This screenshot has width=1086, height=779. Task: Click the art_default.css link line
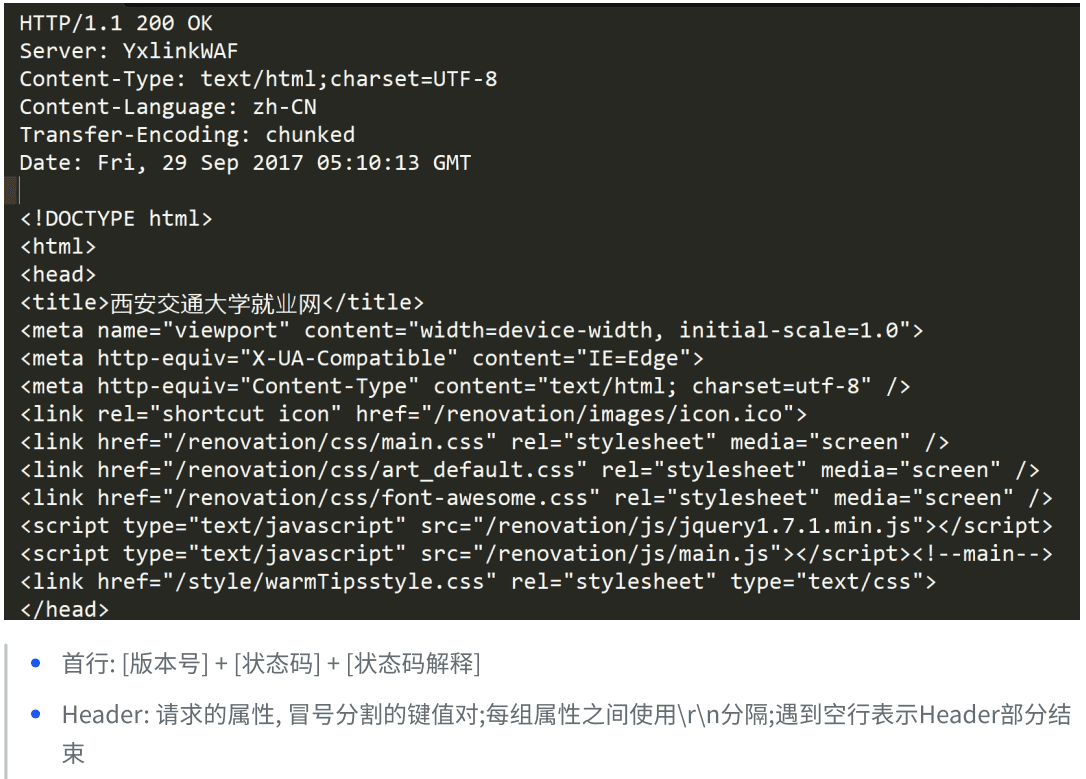[x=530, y=469]
